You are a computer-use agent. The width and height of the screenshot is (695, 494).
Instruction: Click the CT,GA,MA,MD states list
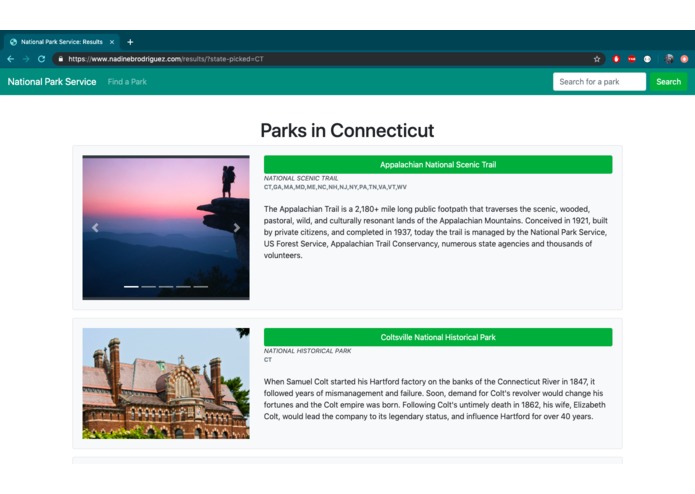[x=335, y=187]
